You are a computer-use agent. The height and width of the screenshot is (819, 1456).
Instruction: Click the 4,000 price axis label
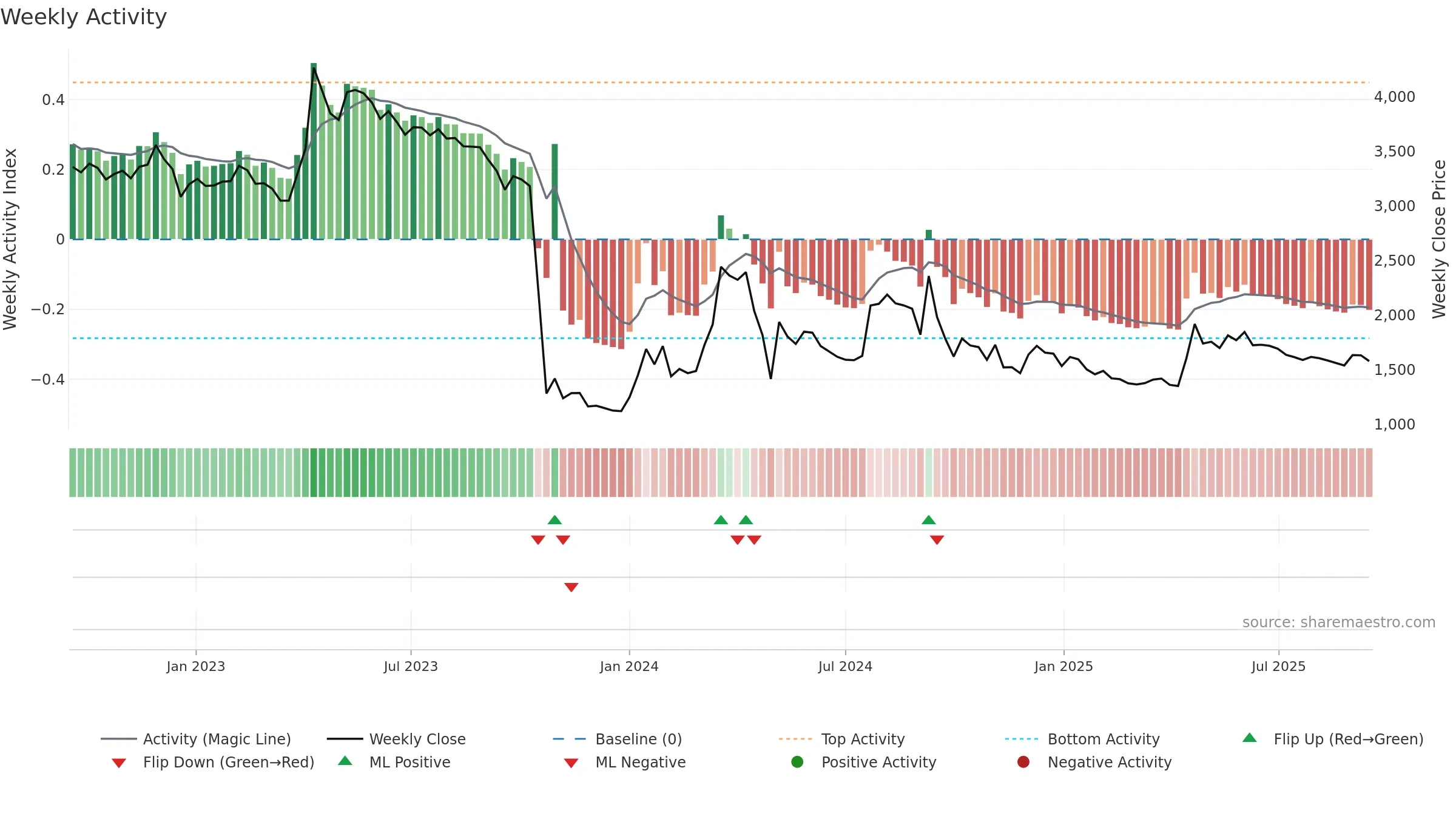(x=1394, y=97)
